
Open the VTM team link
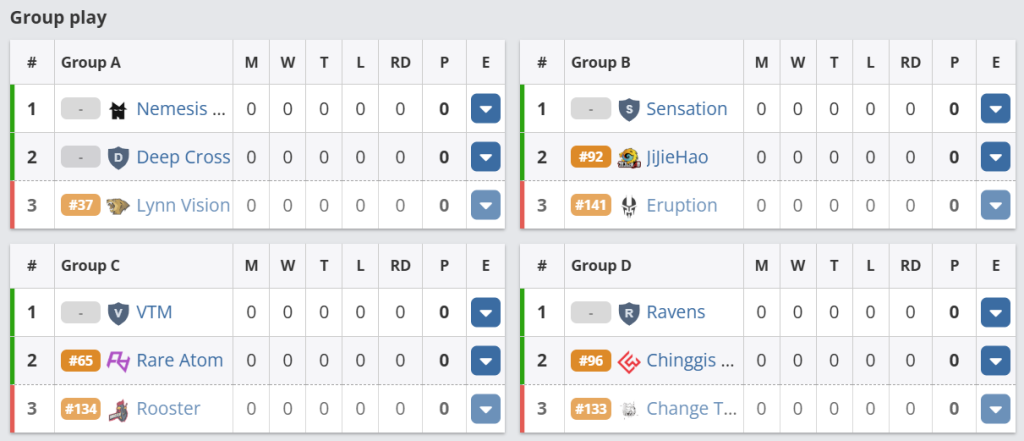pos(154,312)
